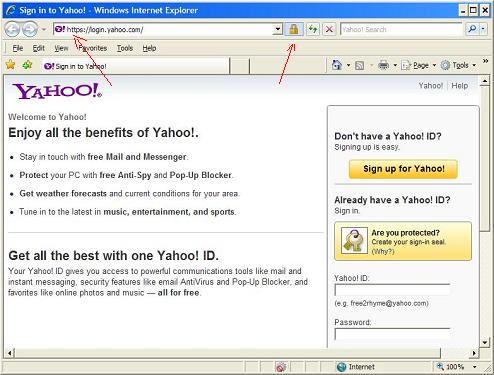Click the pop-up blocker status bar icon
494x375 pixels.
coord(281,367)
